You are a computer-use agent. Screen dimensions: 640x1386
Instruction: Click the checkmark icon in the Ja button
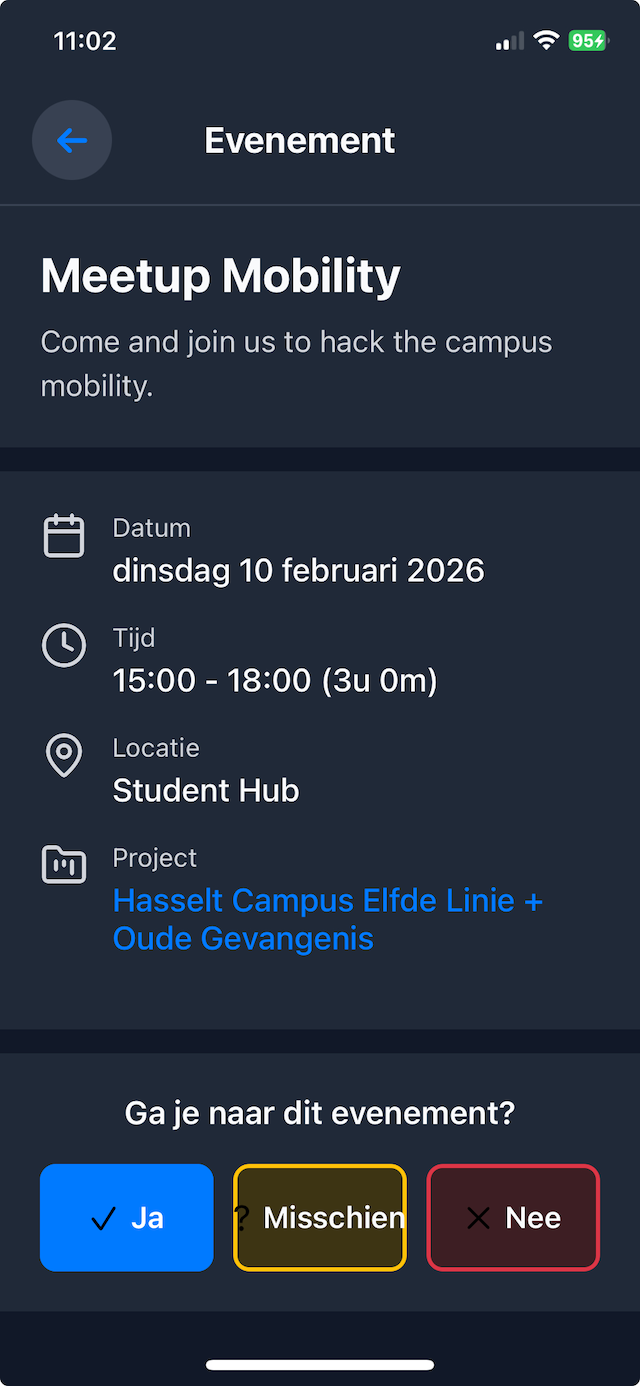[x=103, y=1219]
